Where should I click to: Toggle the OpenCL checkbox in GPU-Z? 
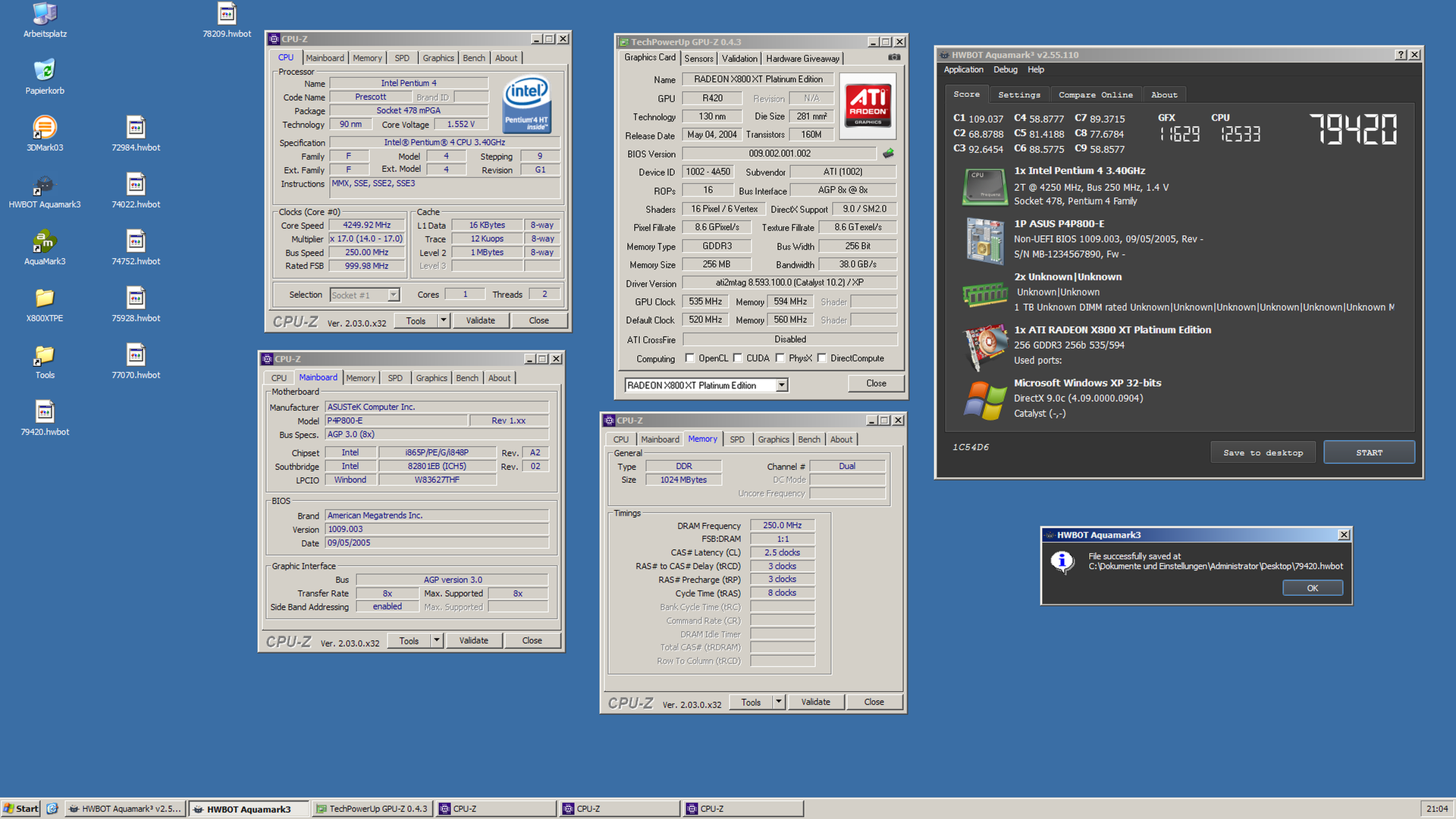pos(689,358)
